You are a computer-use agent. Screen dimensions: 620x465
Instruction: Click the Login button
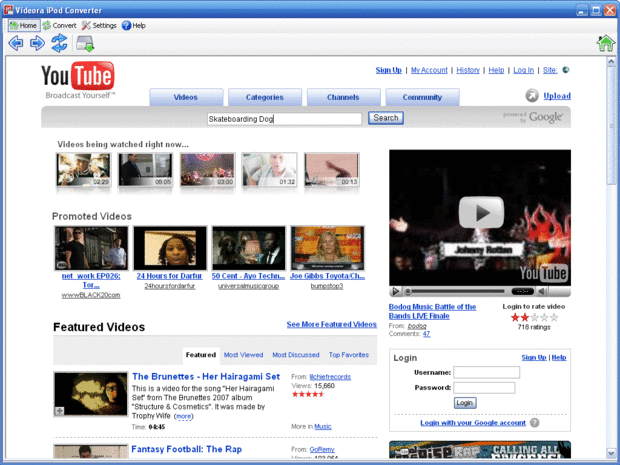465,403
